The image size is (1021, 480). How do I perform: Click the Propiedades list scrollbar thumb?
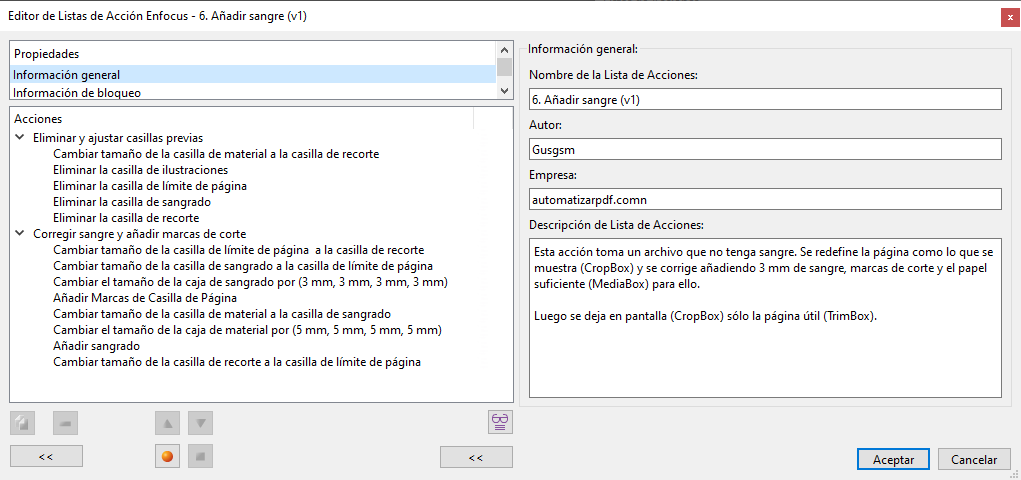click(504, 68)
